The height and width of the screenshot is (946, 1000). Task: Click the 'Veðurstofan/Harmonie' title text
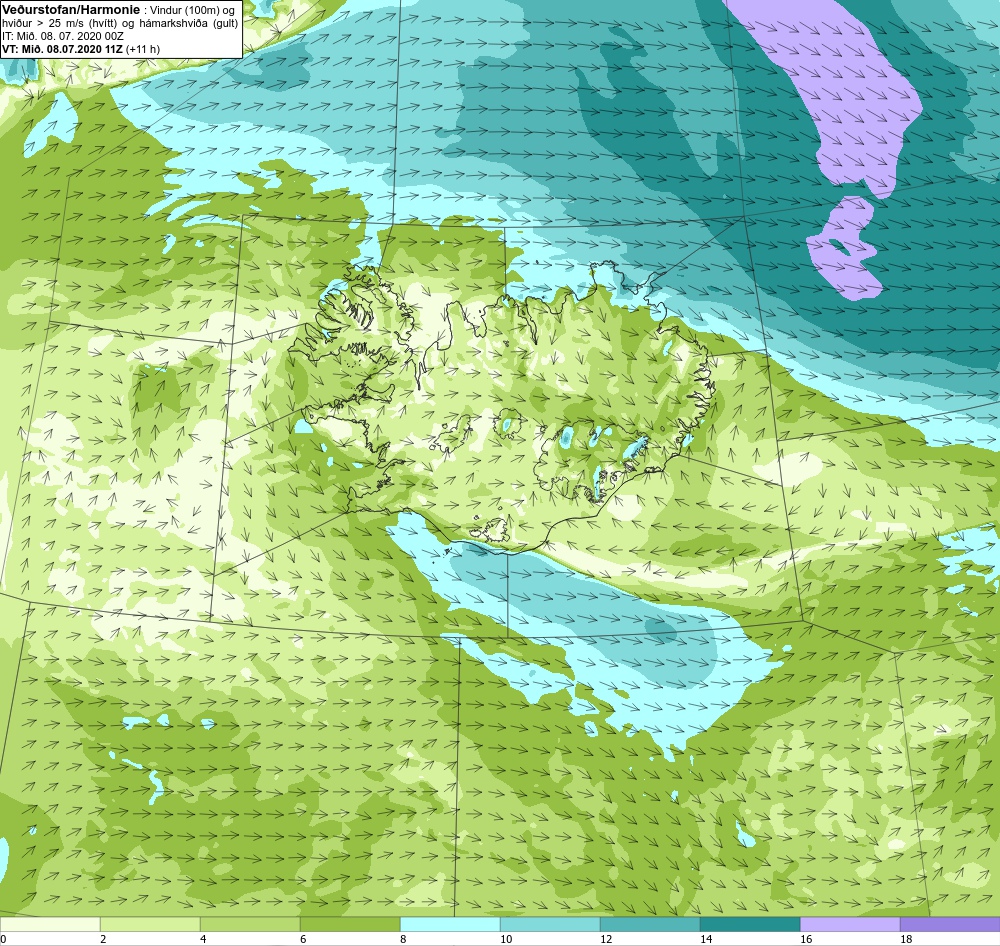tap(71, 10)
